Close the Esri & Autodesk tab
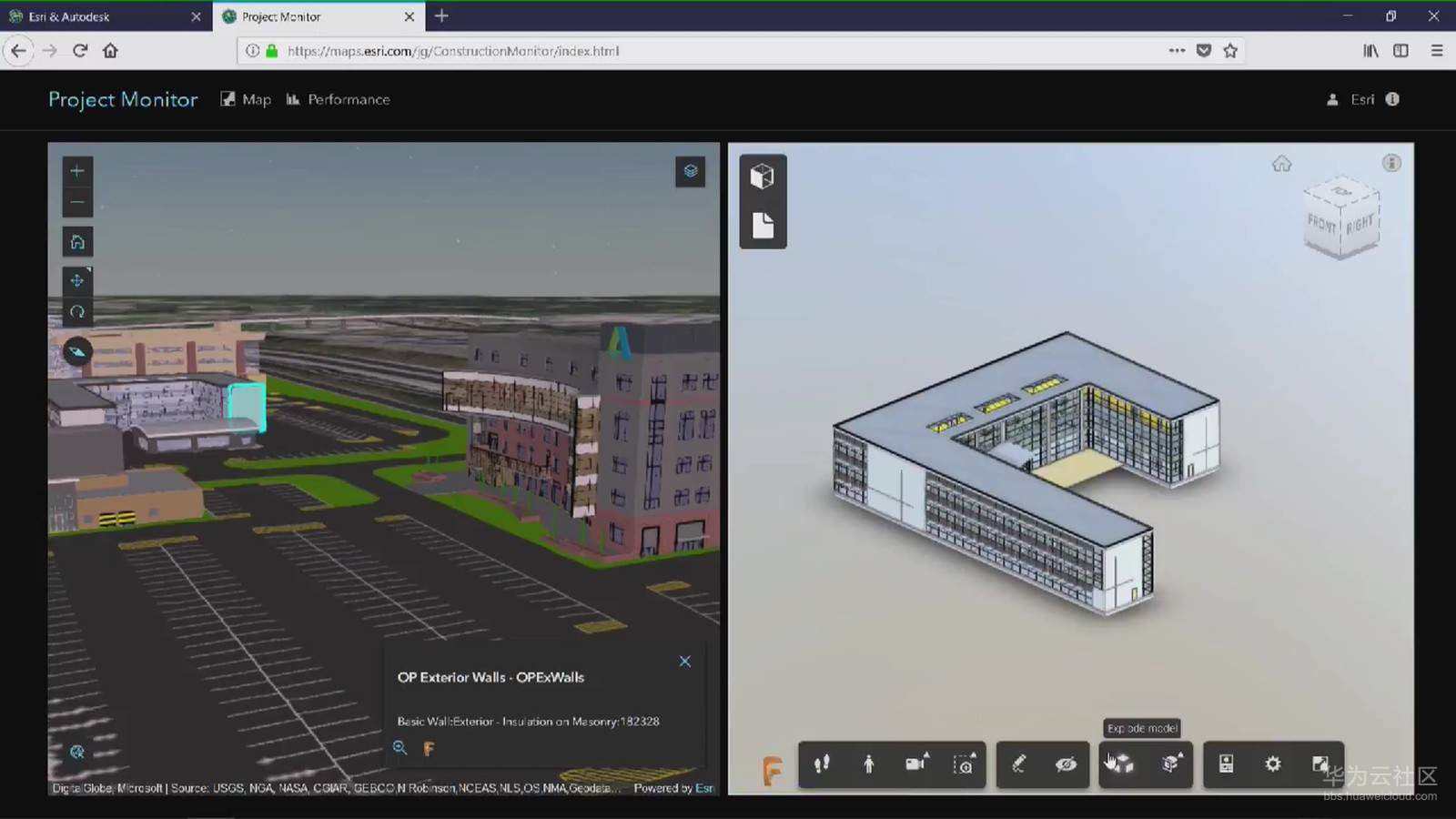 click(196, 16)
